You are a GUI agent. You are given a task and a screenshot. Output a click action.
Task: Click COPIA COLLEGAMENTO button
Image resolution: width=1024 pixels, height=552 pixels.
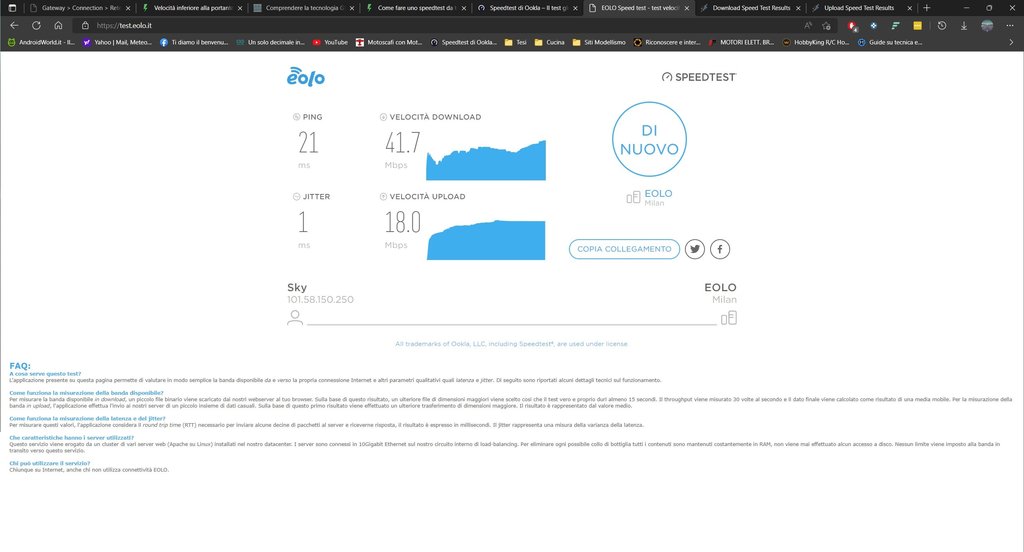624,249
